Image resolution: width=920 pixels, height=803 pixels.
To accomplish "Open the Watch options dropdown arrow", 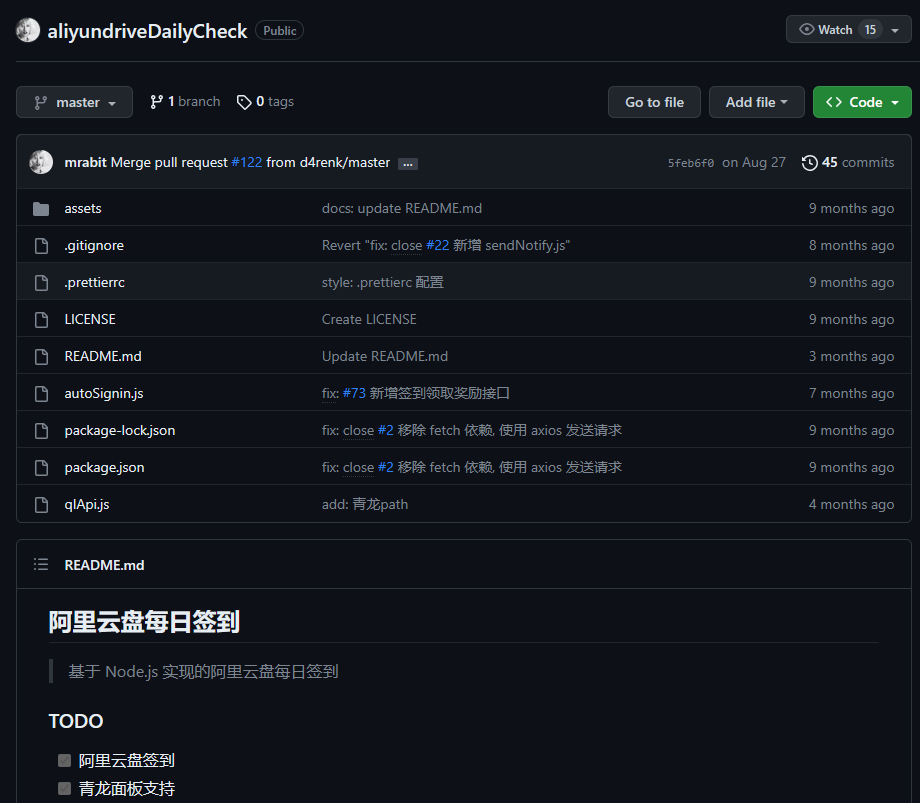I will coord(895,30).
